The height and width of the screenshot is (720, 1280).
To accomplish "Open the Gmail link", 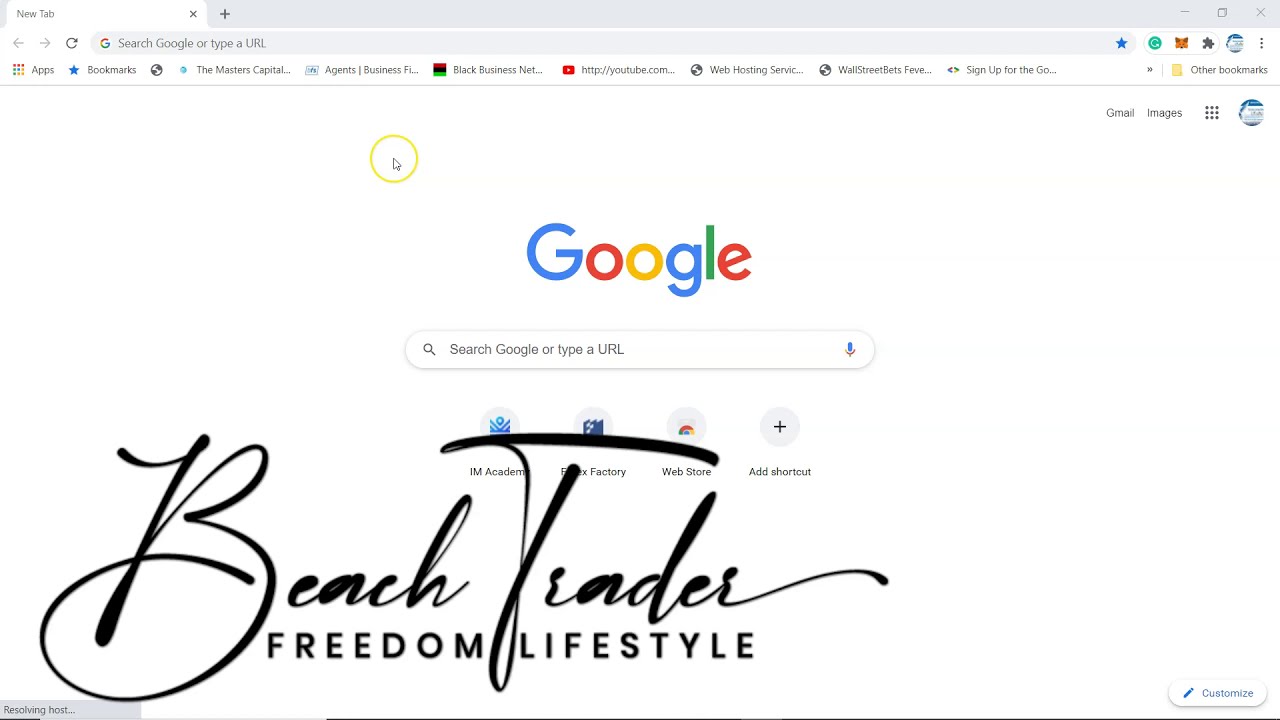I will tap(1120, 113).
